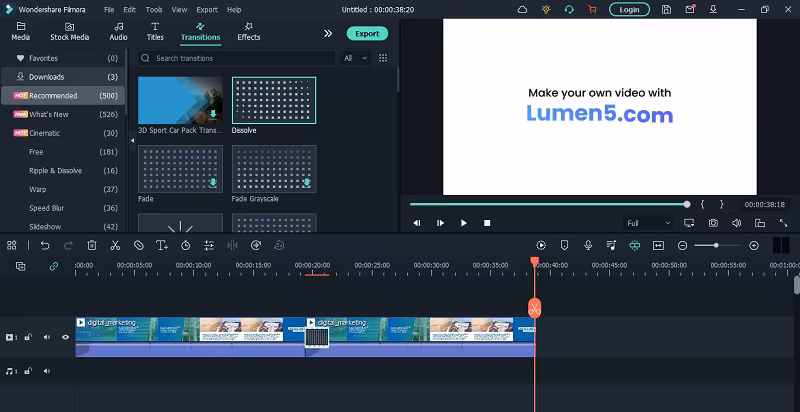Click the Delete trash icon
The width and height of the screenshot is (800, 412).
[x=92, y=245]
